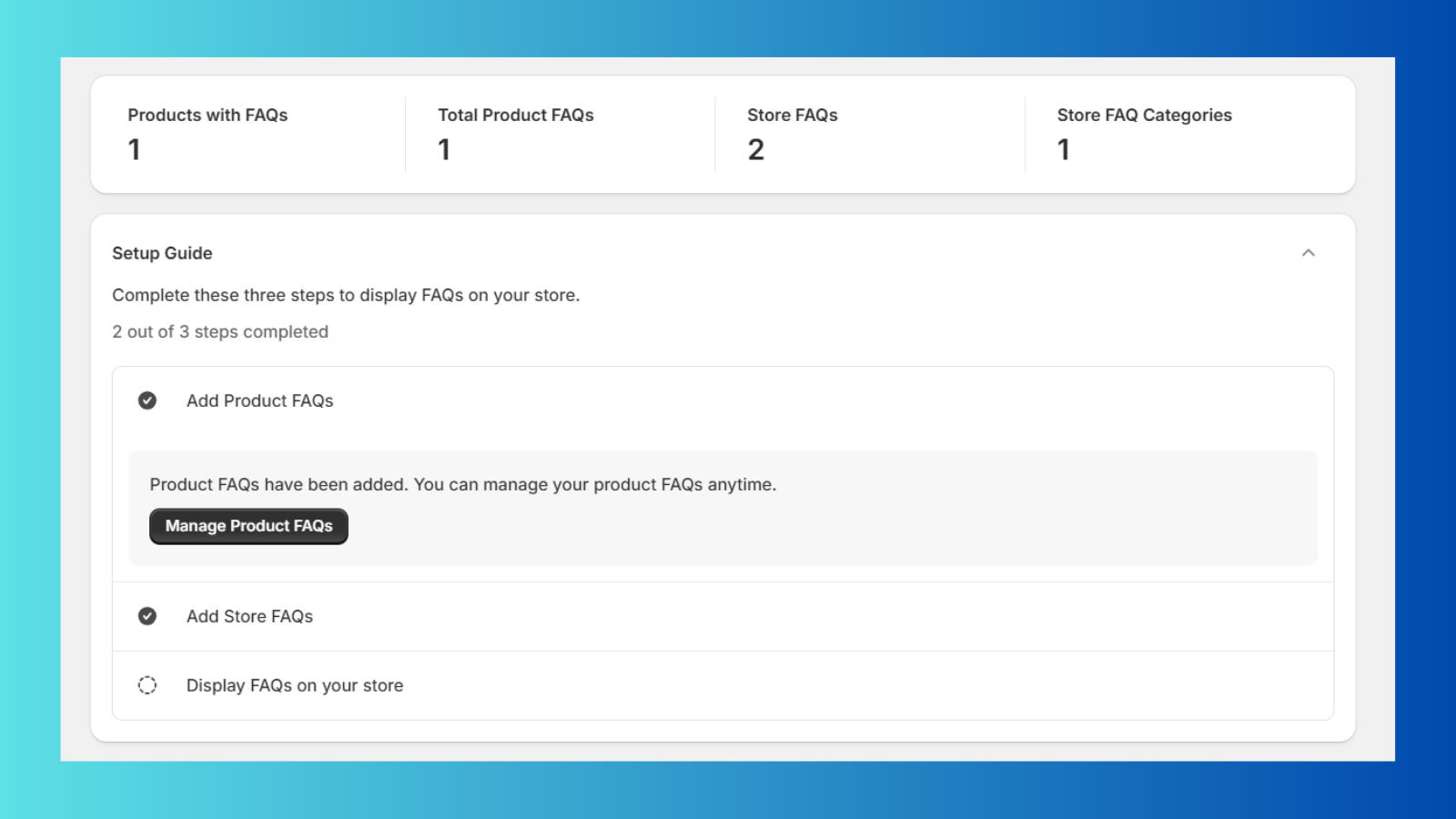Expand the Add Store FAQs step
Screen dimensions: 1456x819
[723, 616]
